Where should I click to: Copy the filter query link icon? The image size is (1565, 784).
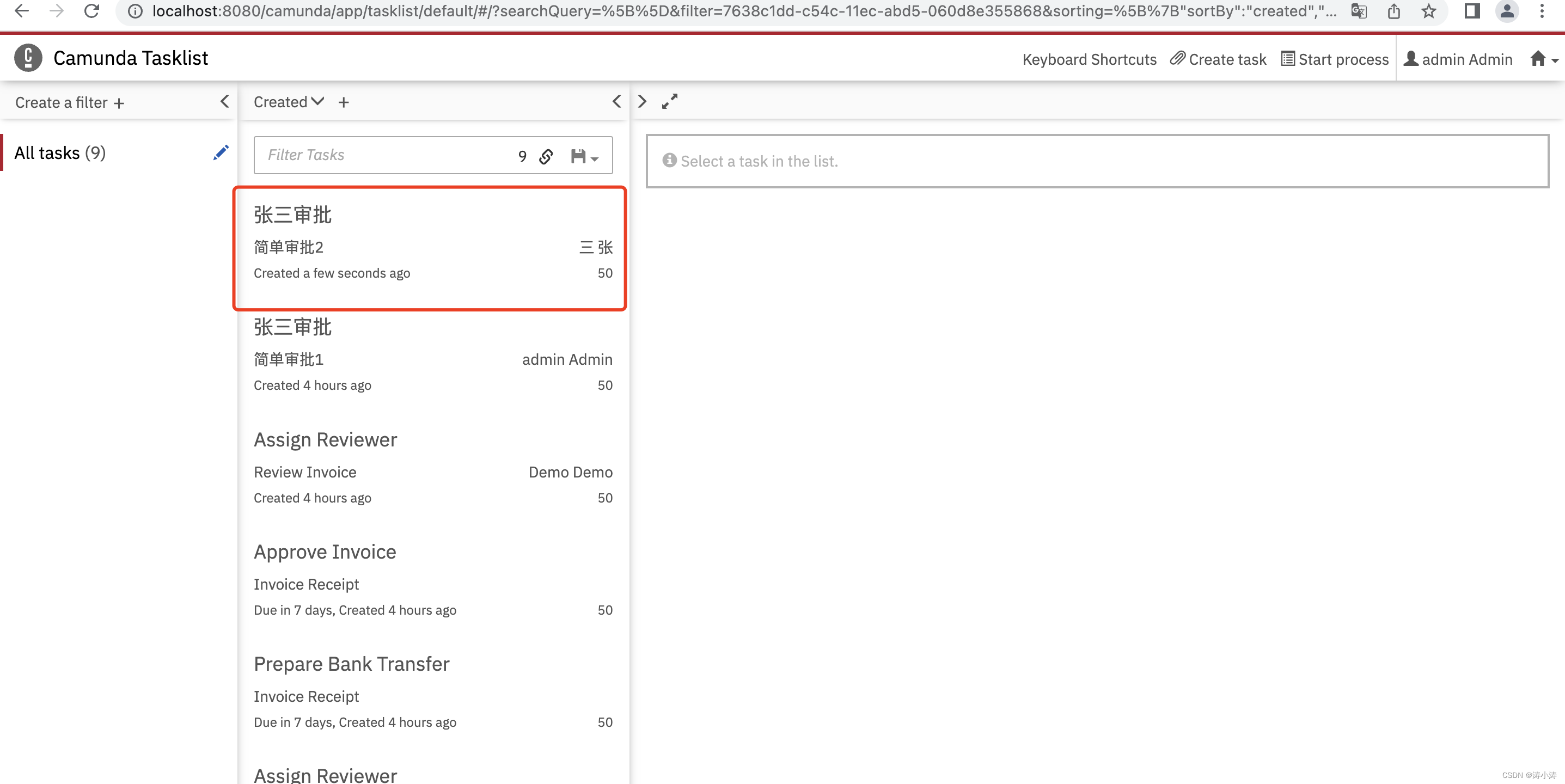click(x=546, y=157)
